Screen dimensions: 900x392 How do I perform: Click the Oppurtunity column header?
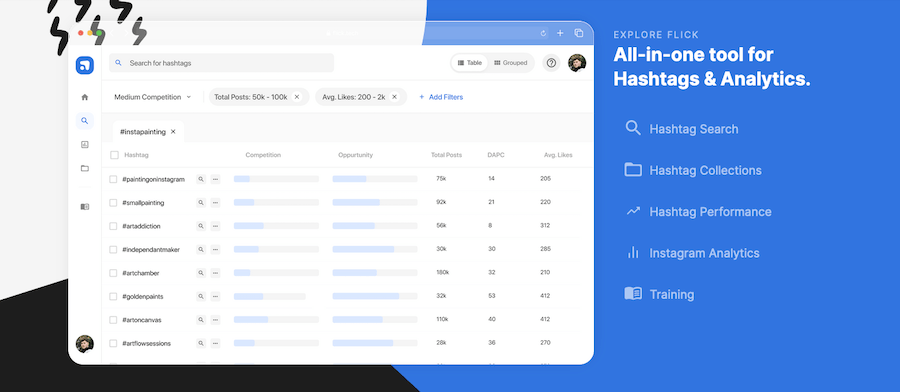click(x=355, y=155)
